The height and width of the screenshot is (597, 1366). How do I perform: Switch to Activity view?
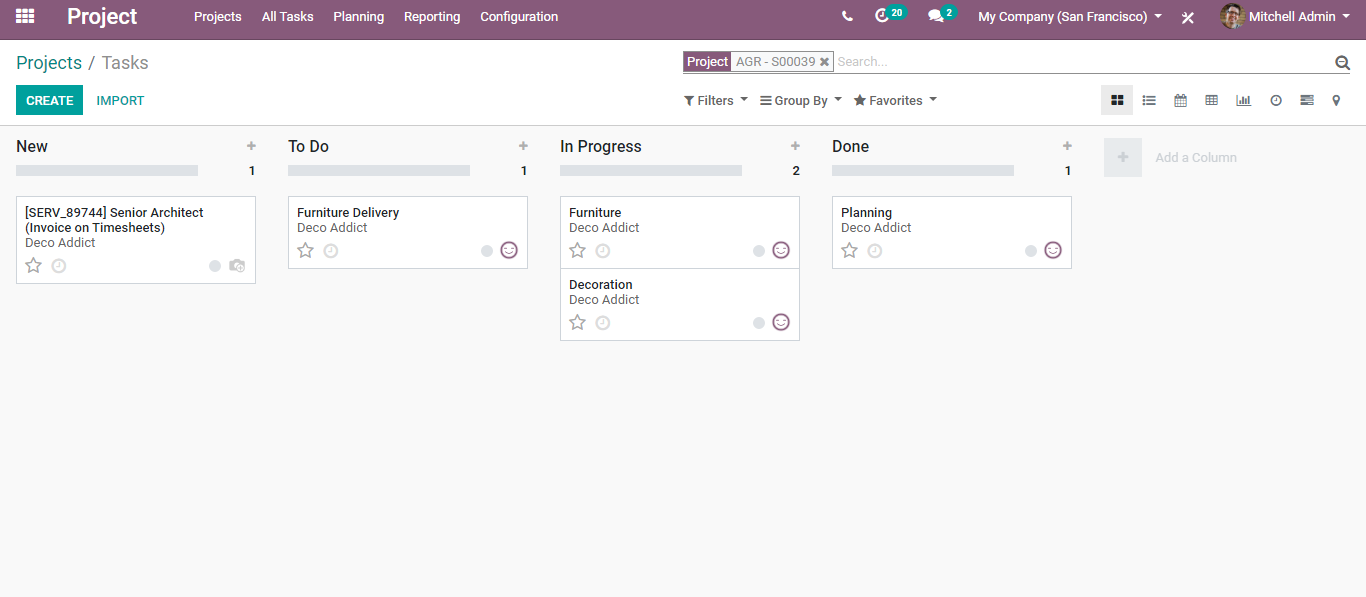pos(1275,100)
